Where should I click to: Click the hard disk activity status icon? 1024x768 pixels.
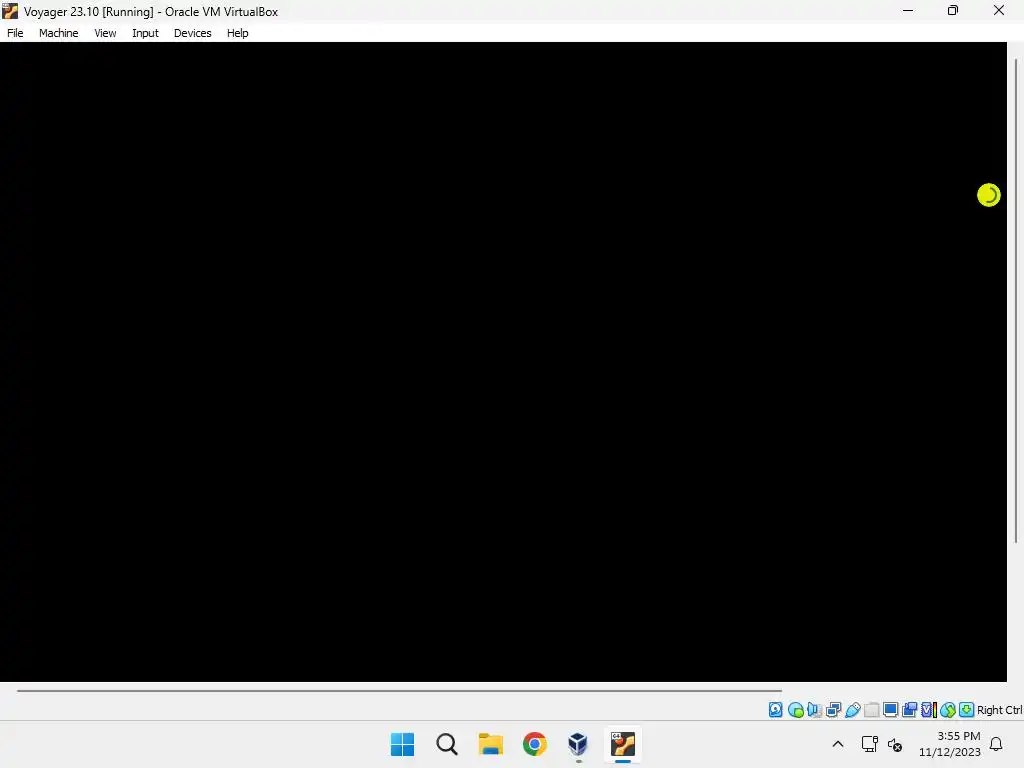click(775, 710)
